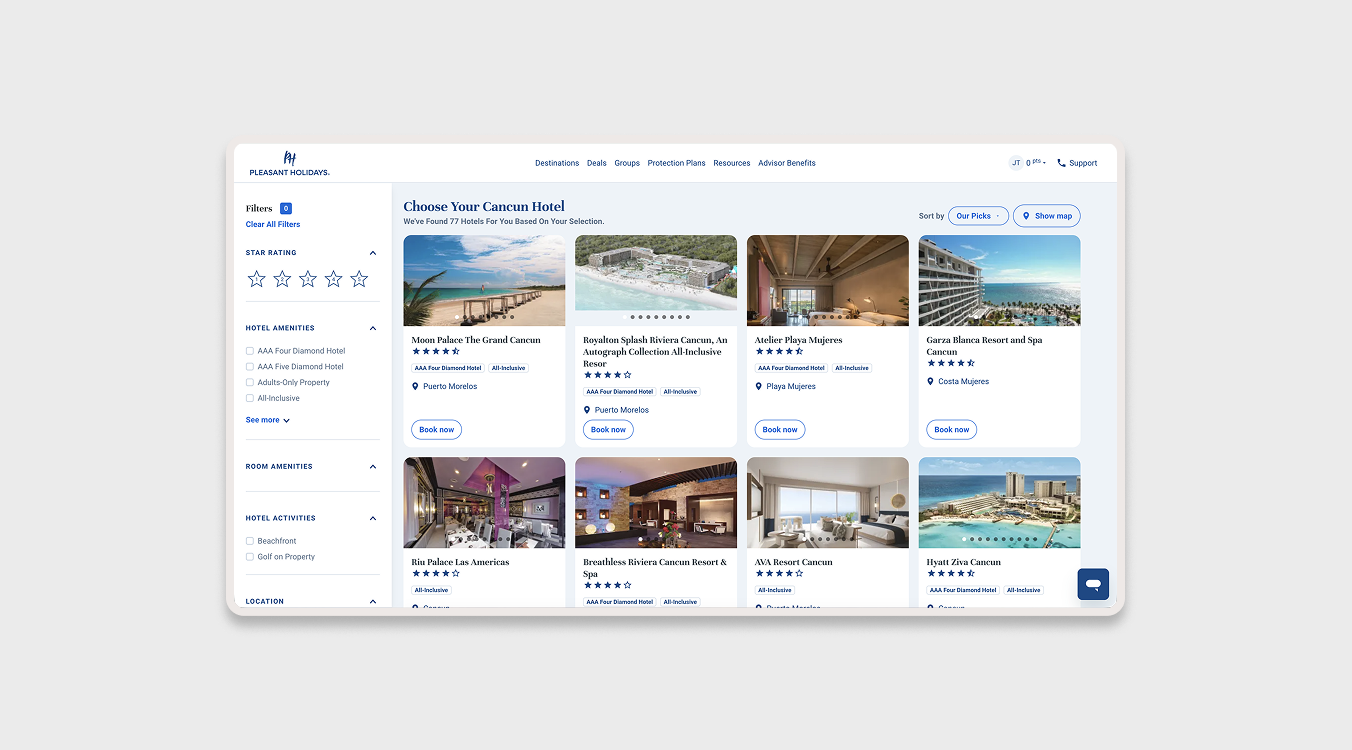Open the Resources menu
Viewport: 1352px width, 750px height.
tap(732, 163)
